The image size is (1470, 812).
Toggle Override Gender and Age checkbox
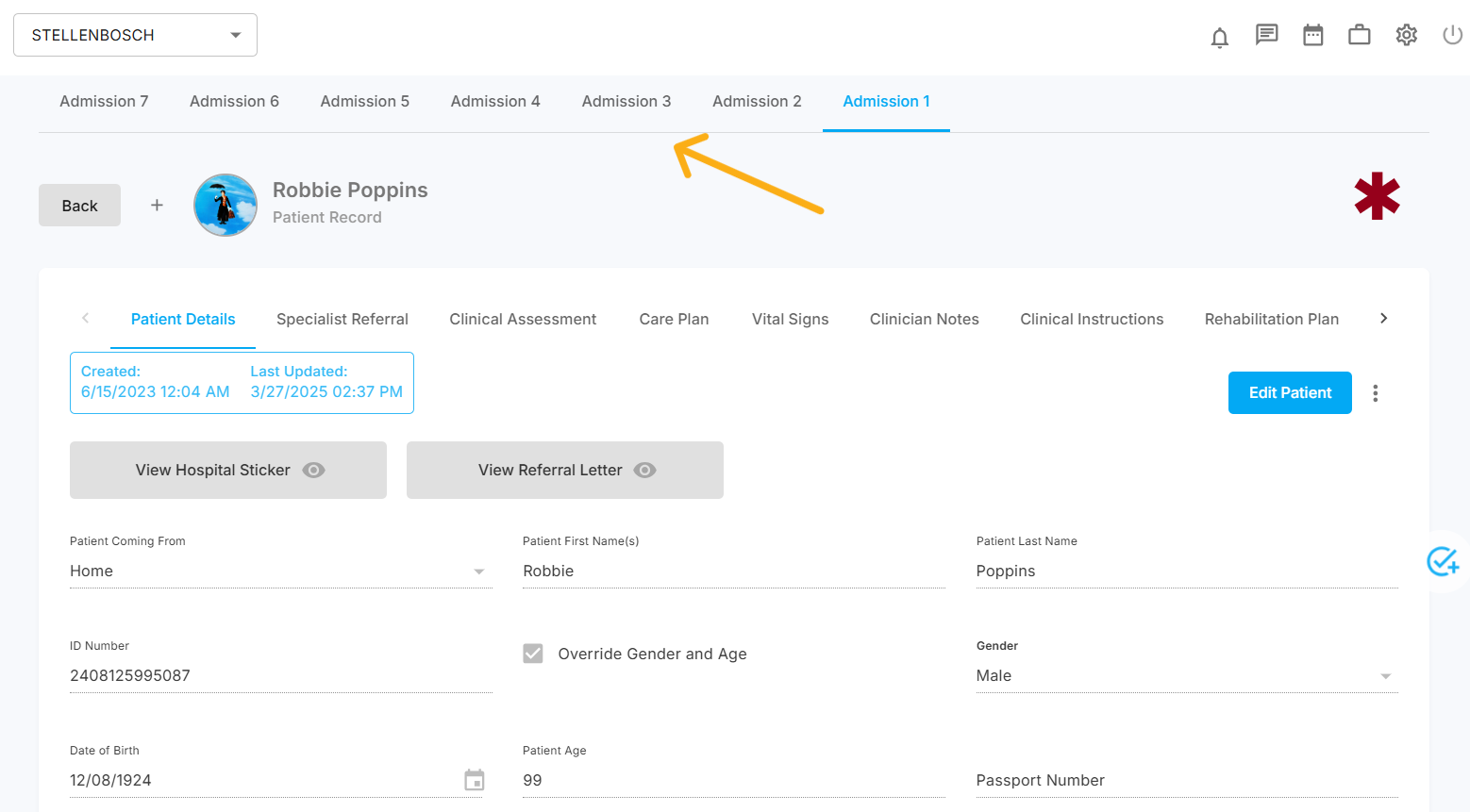(x=533, y=654)
